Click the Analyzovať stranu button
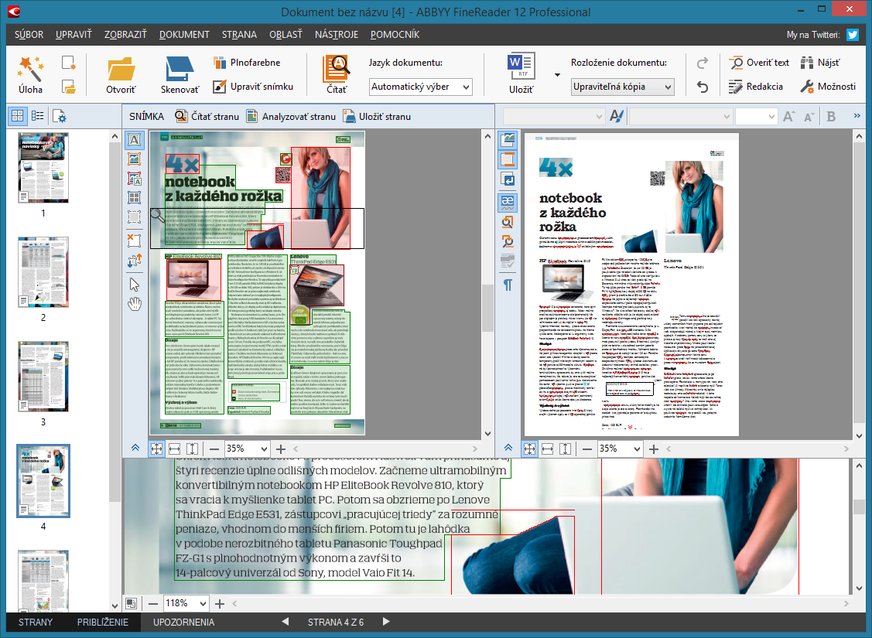This screenshot has height=638, width=872. pos(291,116)
